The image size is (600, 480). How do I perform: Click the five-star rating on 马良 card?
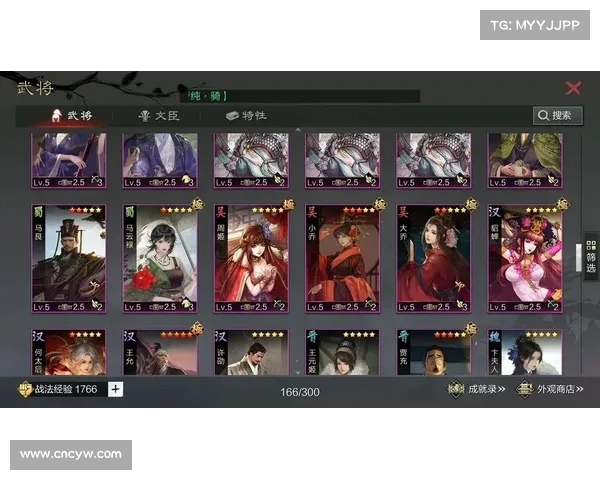[x=86, y=210]
